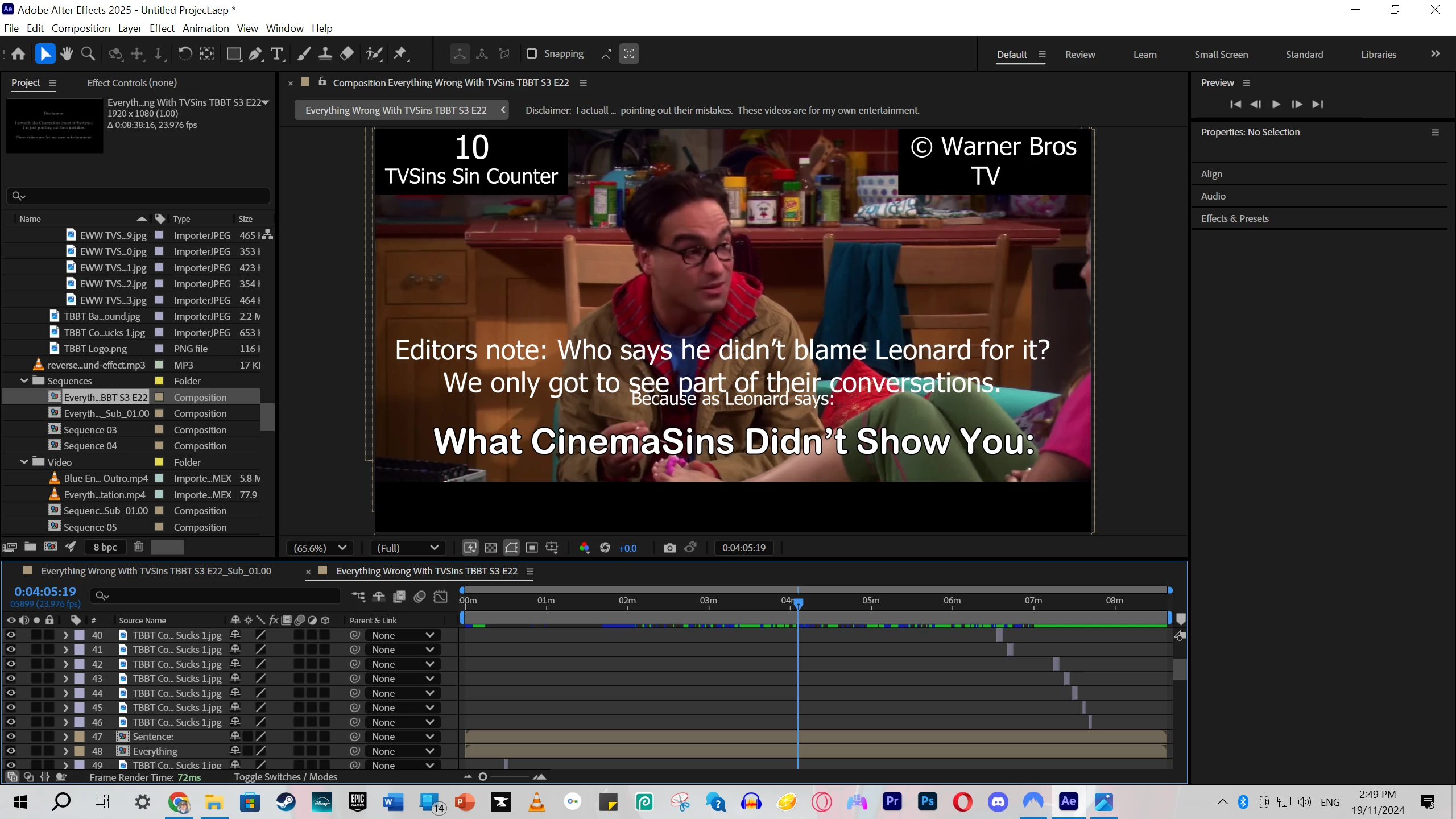Enable the Snapping checkbox
Screen dimensions: 1456x819
coord(532,54)
